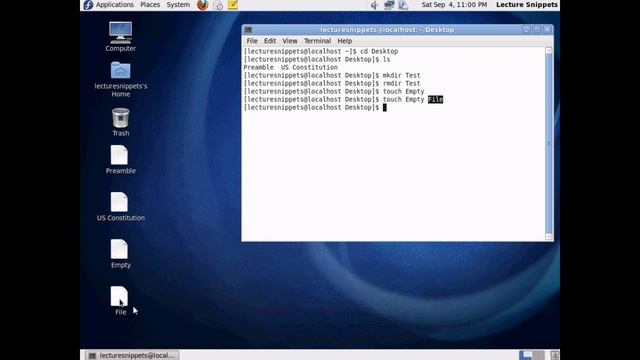
Task: Click the terminal window title icon
Action: [248, 29]
